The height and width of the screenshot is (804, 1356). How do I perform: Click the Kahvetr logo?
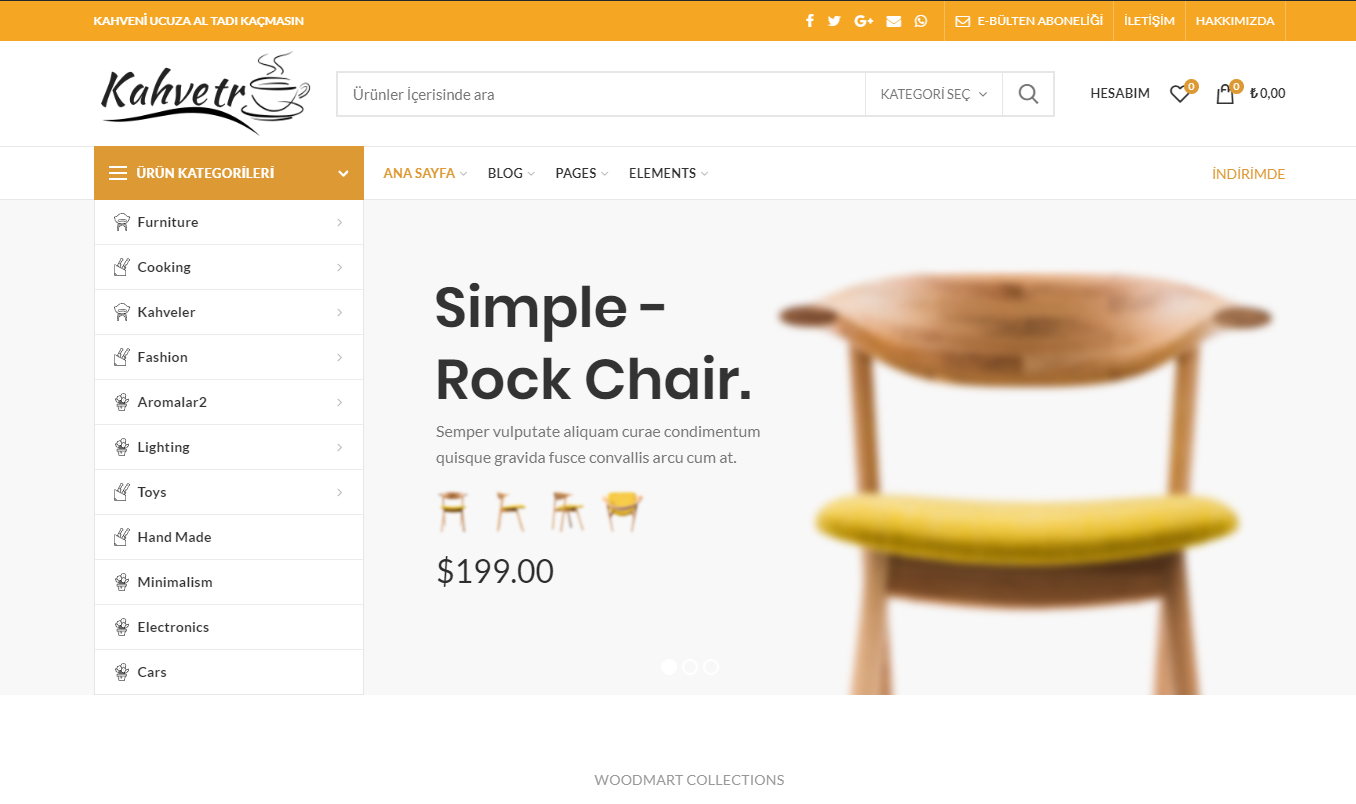[205, 93]
